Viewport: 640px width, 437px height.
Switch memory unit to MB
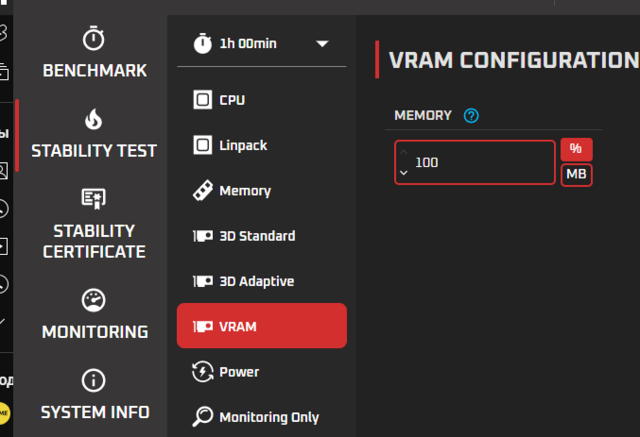[x=576, y=175]
